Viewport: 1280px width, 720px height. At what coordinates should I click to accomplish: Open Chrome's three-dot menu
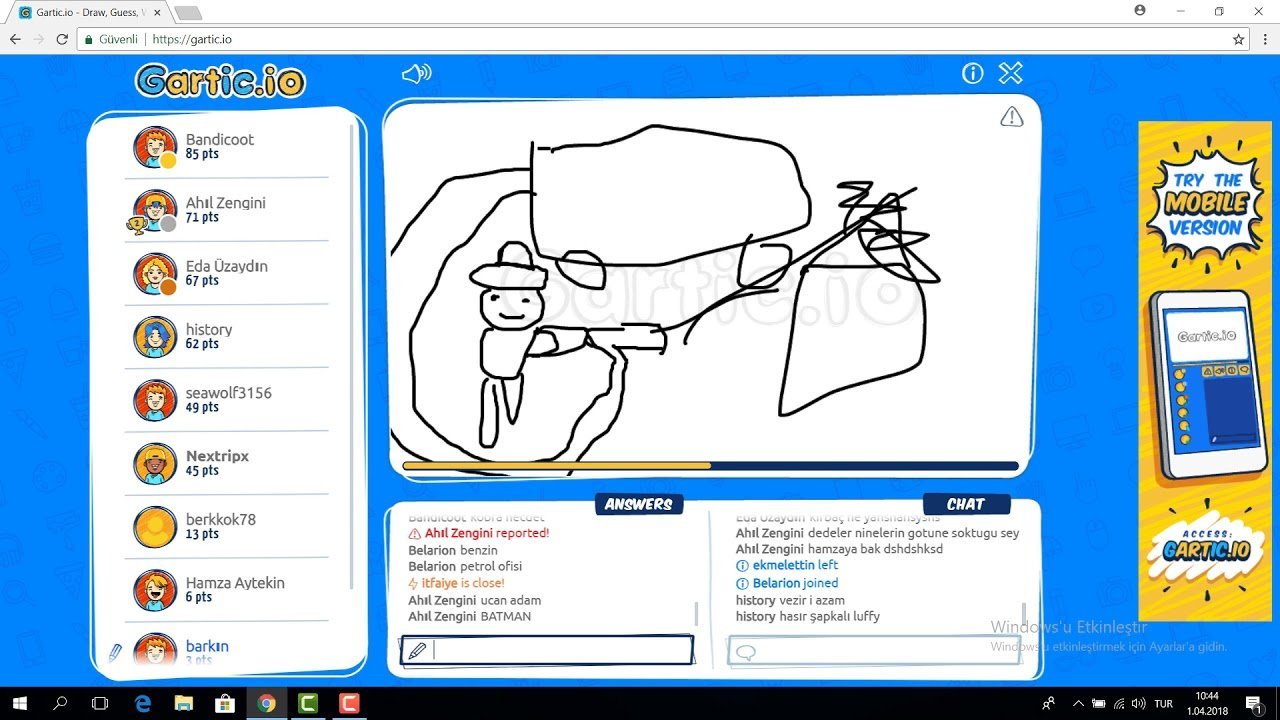(1265, 39)
